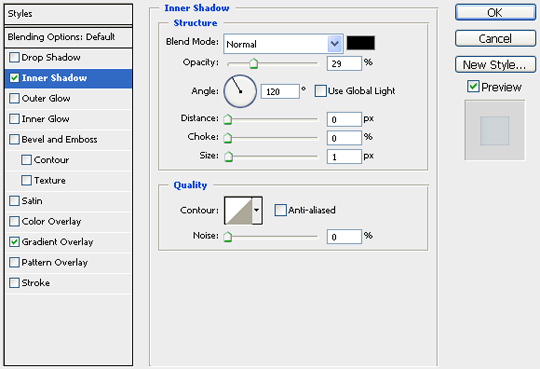Open Bevel and Emboss settings label

[59, 139]
